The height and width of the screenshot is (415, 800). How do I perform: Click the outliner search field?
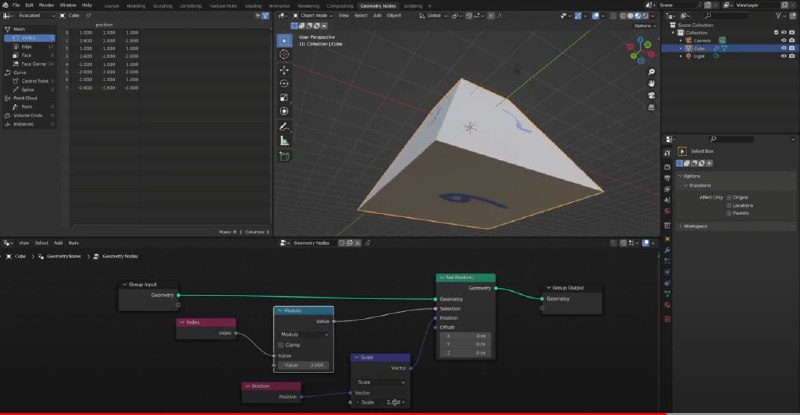[729, 16]
